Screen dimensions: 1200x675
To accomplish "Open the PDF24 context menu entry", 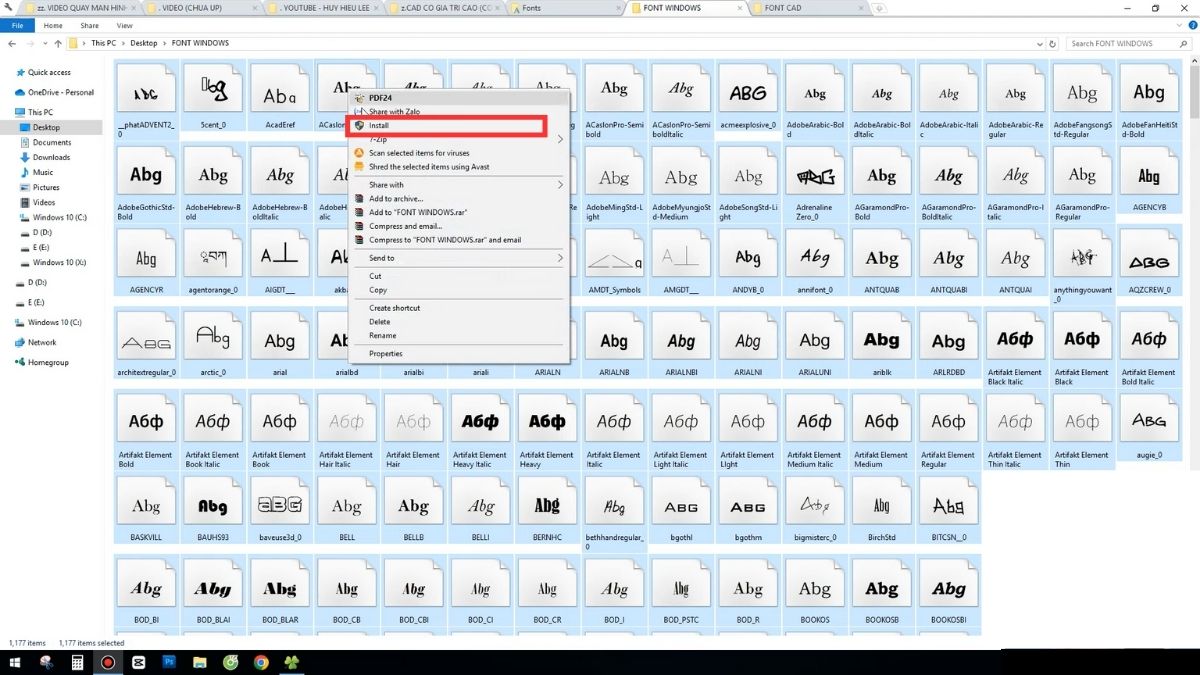I will [458, 98].
